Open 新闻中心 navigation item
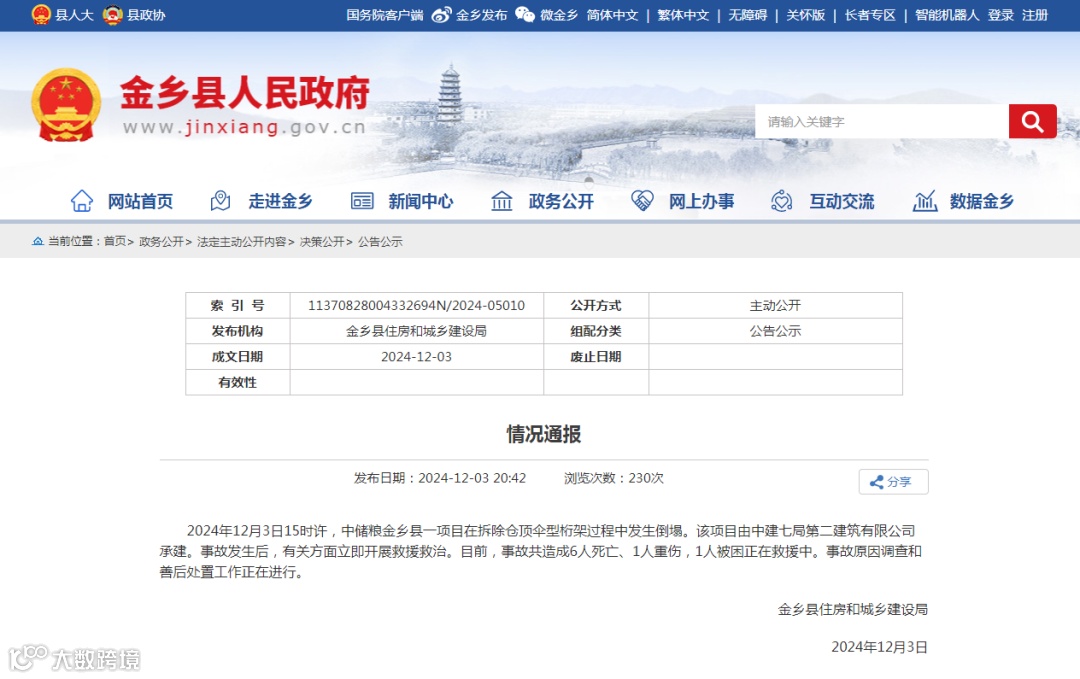The height and width of the screenshot is (679, 1080). [421, 201]
